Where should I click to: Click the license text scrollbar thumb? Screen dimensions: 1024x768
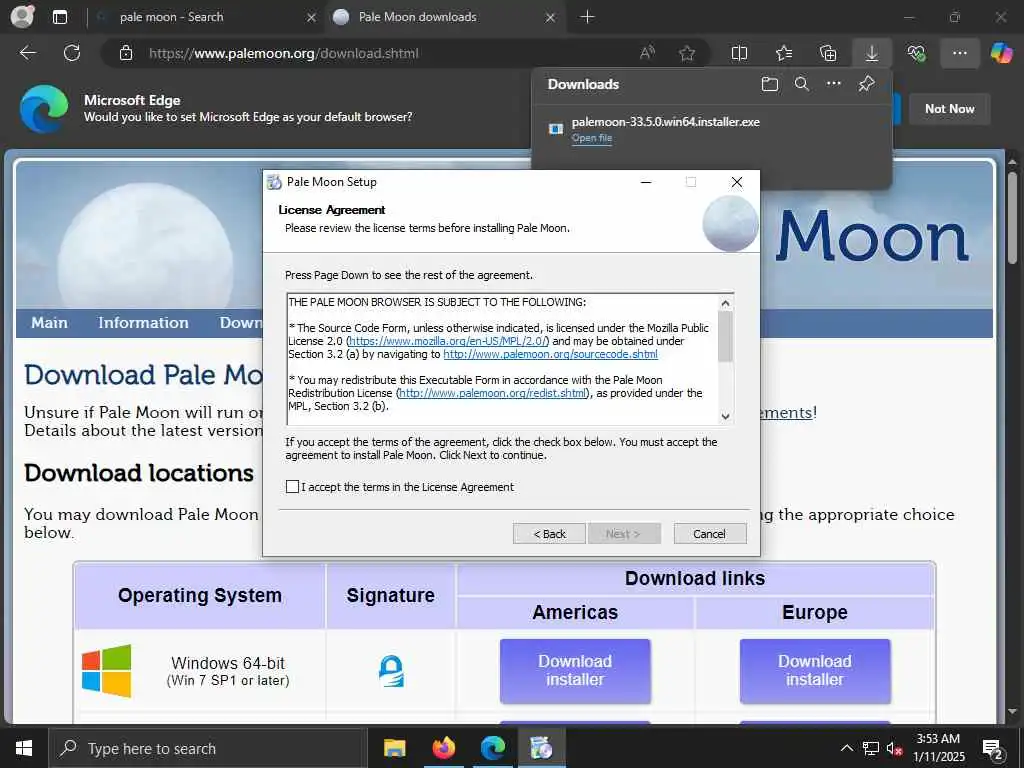725,336
